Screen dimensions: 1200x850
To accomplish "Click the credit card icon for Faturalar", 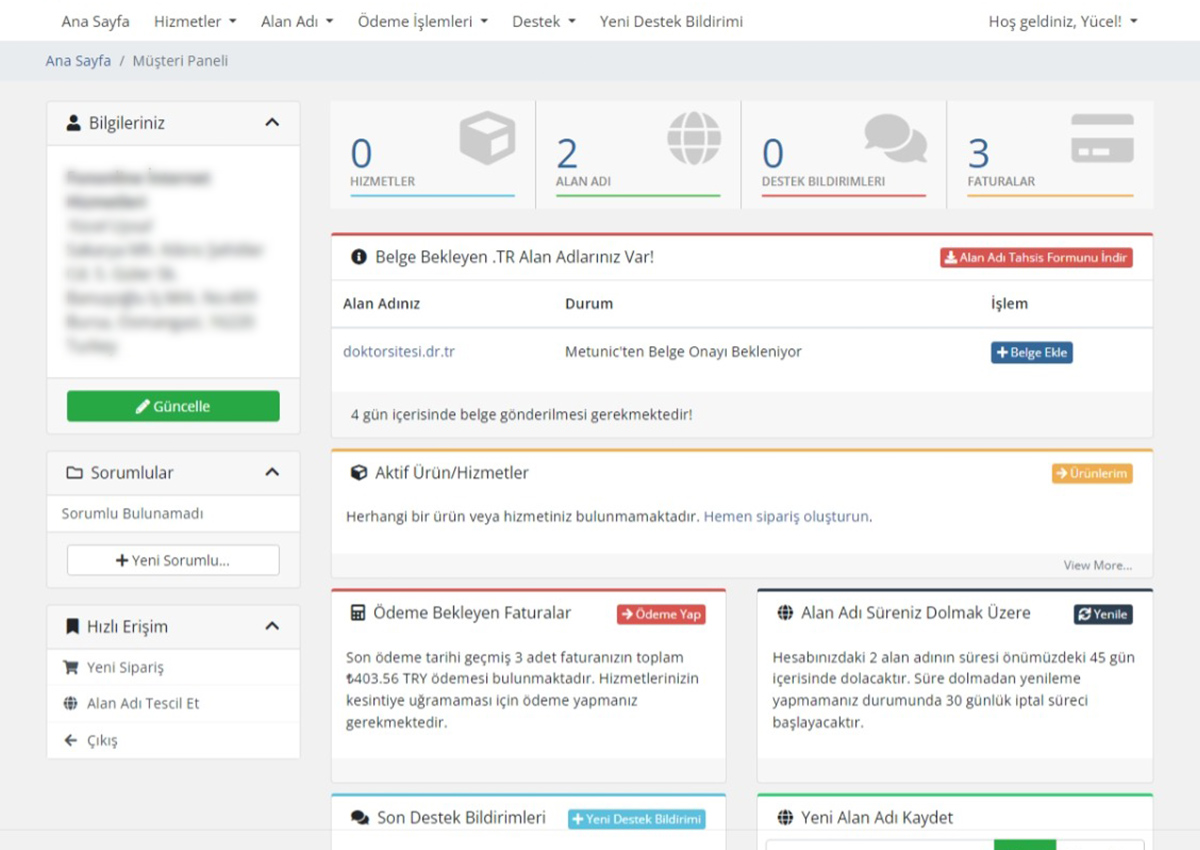I will (x=1102, y=138).
